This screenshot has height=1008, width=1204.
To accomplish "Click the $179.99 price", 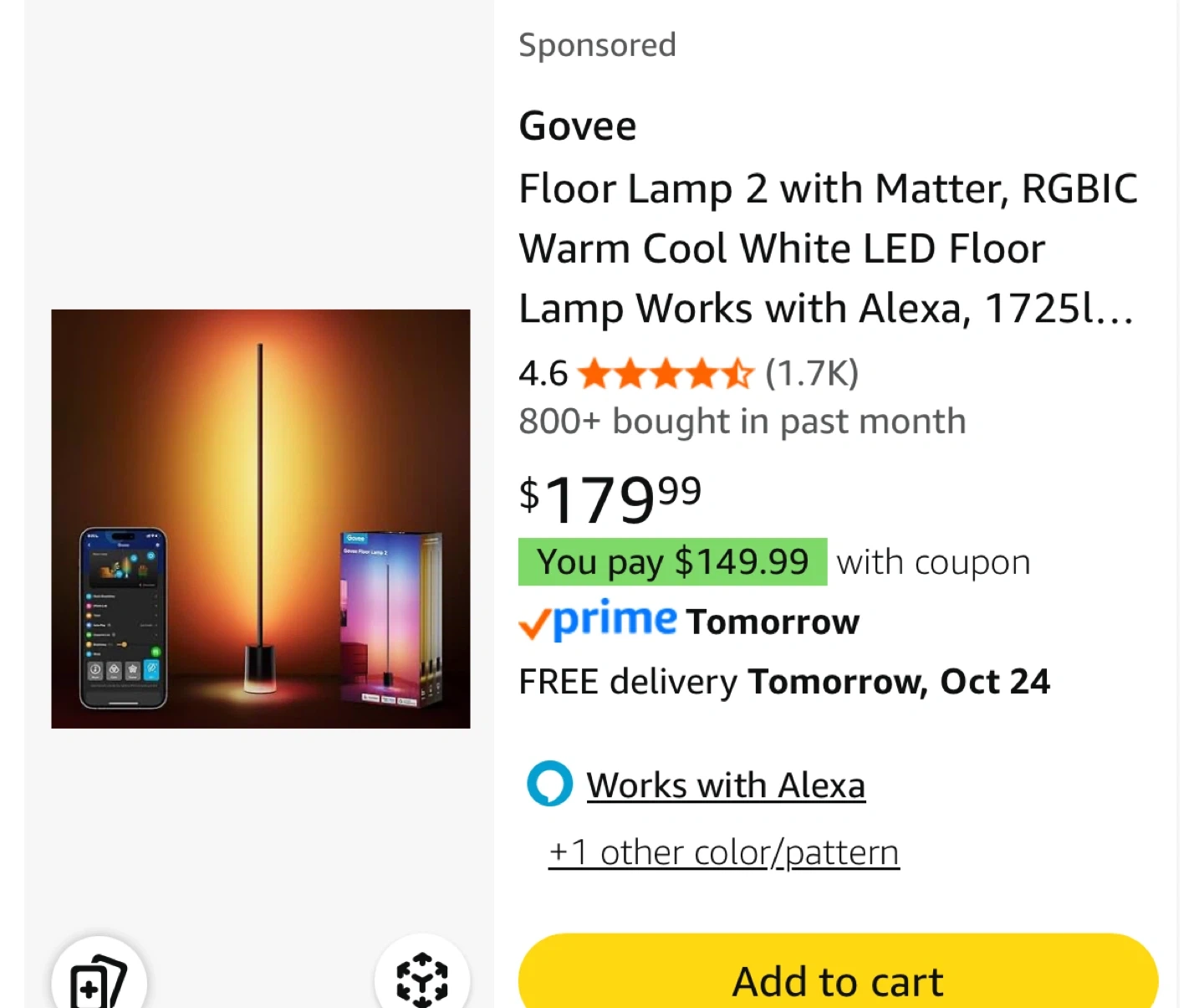I will click(610, 498).
